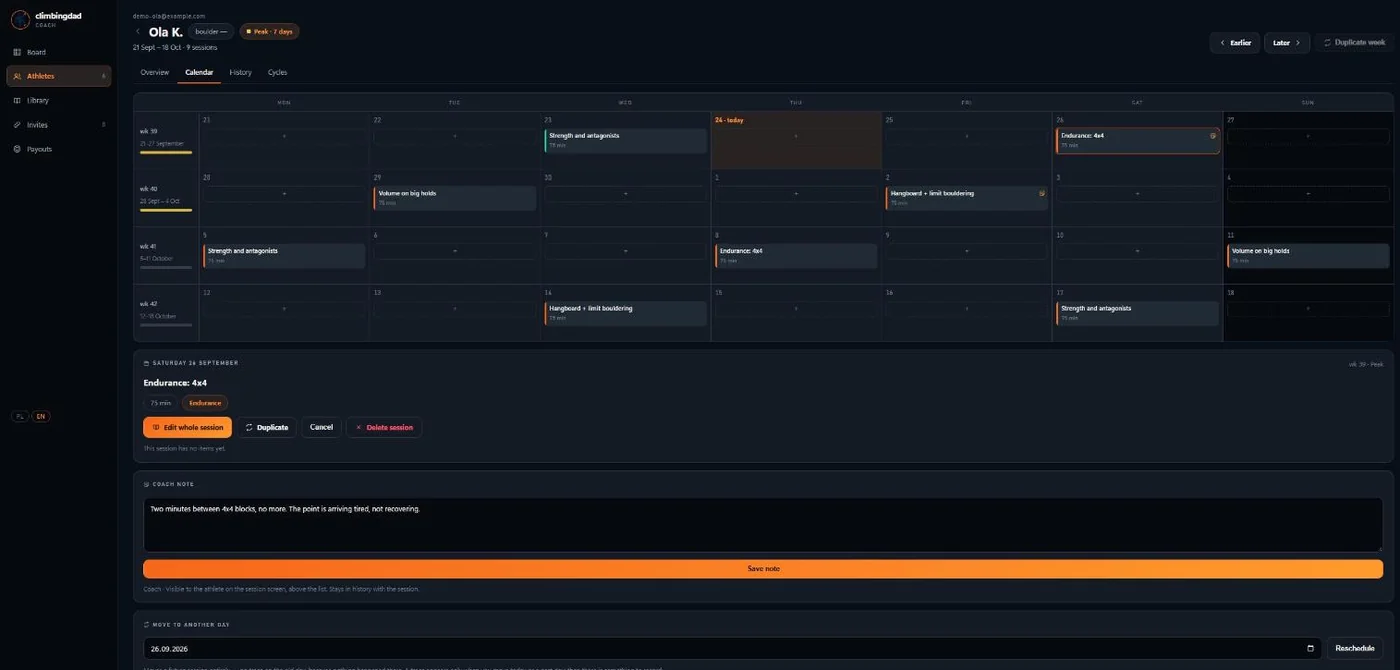Open date picker calendar icon in reschedule field

(x=1310, y=649)
